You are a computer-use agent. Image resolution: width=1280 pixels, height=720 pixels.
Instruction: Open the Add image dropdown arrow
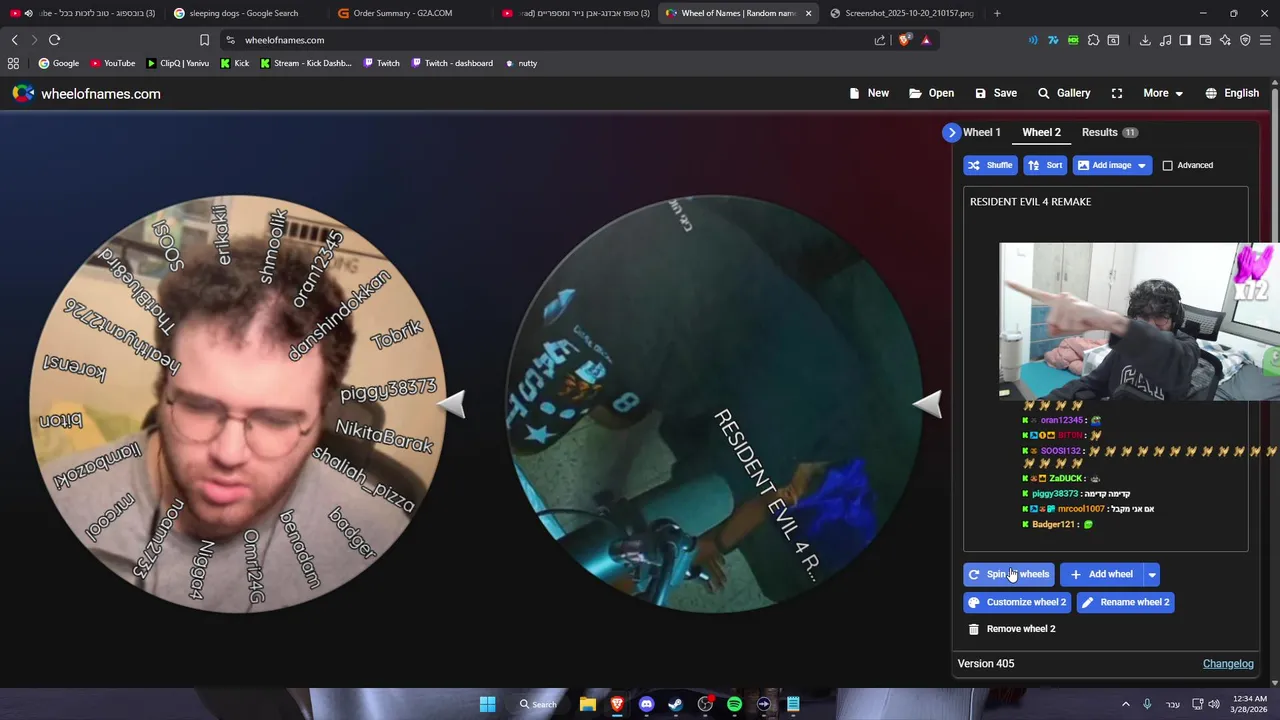pyautogui.click(x=1142, y=165)
